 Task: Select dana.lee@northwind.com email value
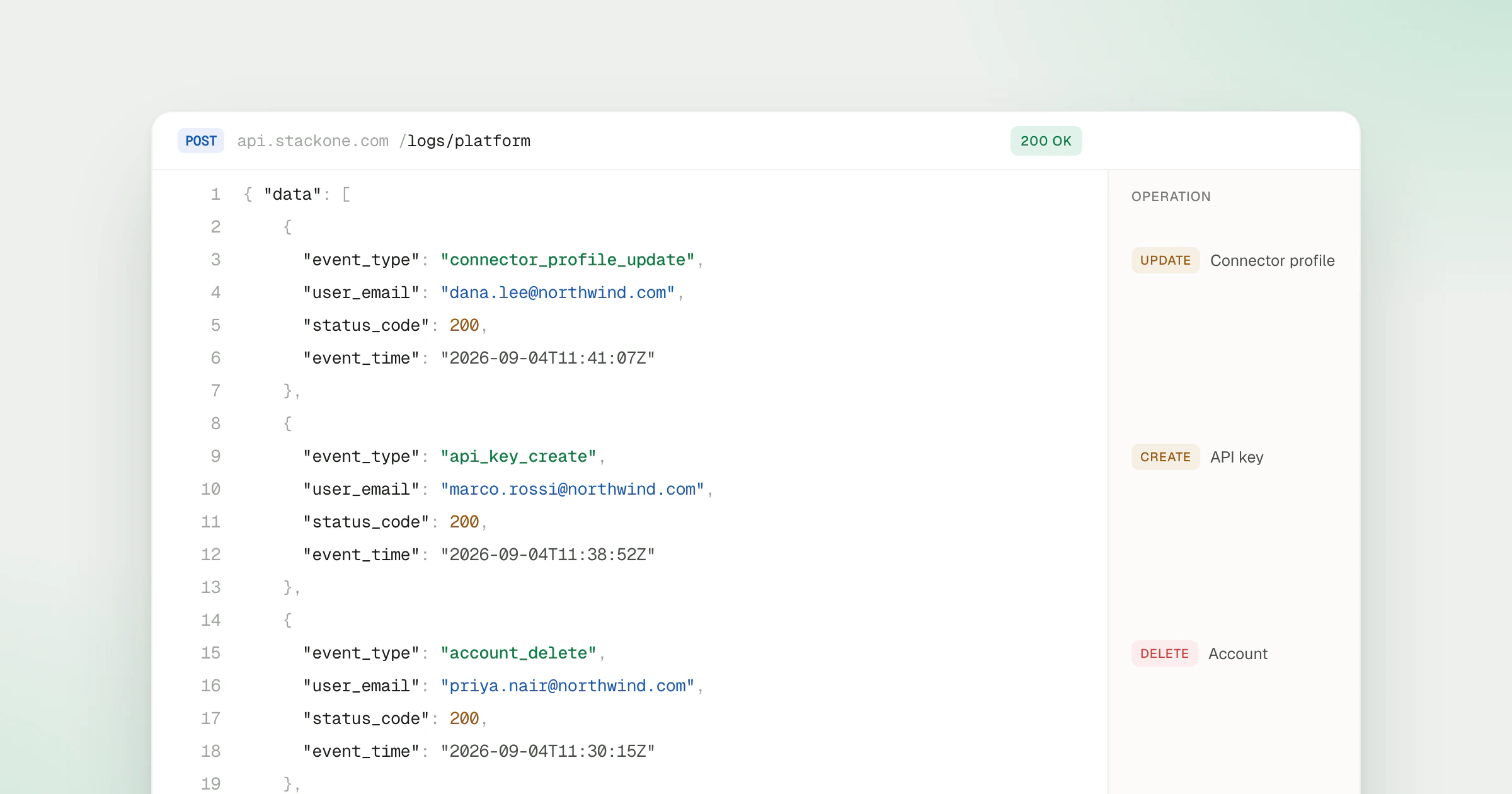558,292
